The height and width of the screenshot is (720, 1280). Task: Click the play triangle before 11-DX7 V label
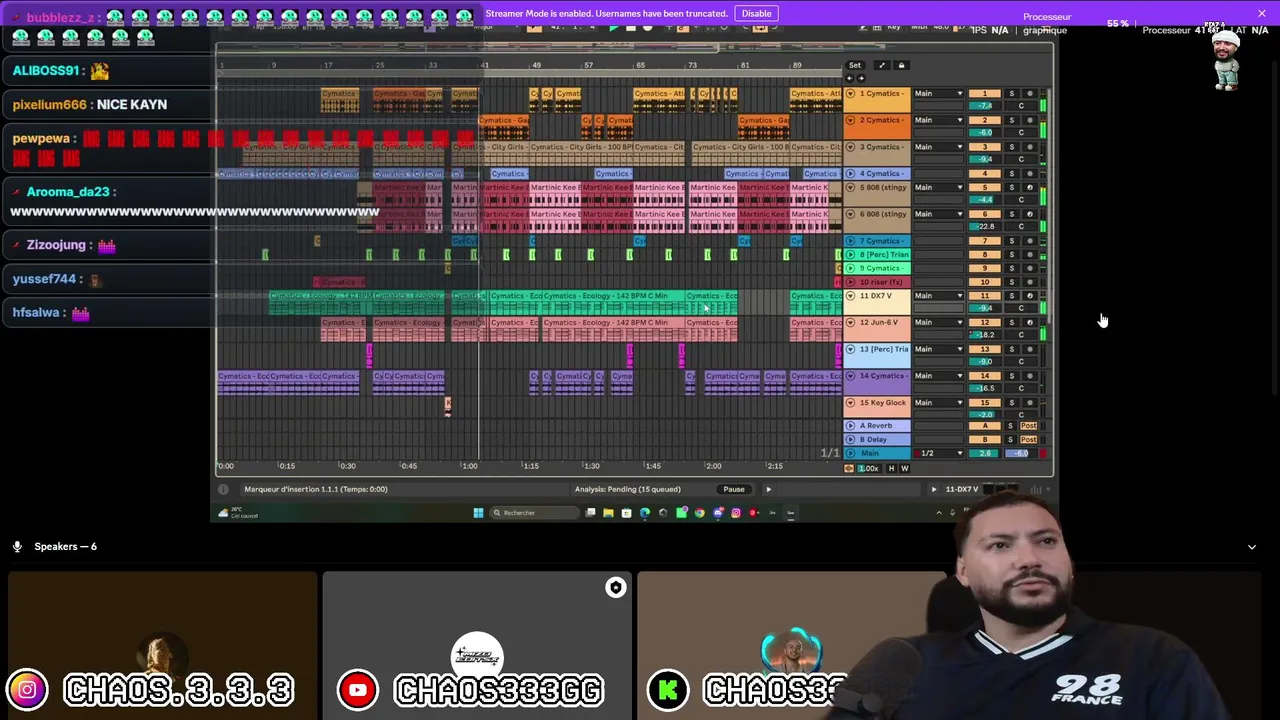point(934,489)
